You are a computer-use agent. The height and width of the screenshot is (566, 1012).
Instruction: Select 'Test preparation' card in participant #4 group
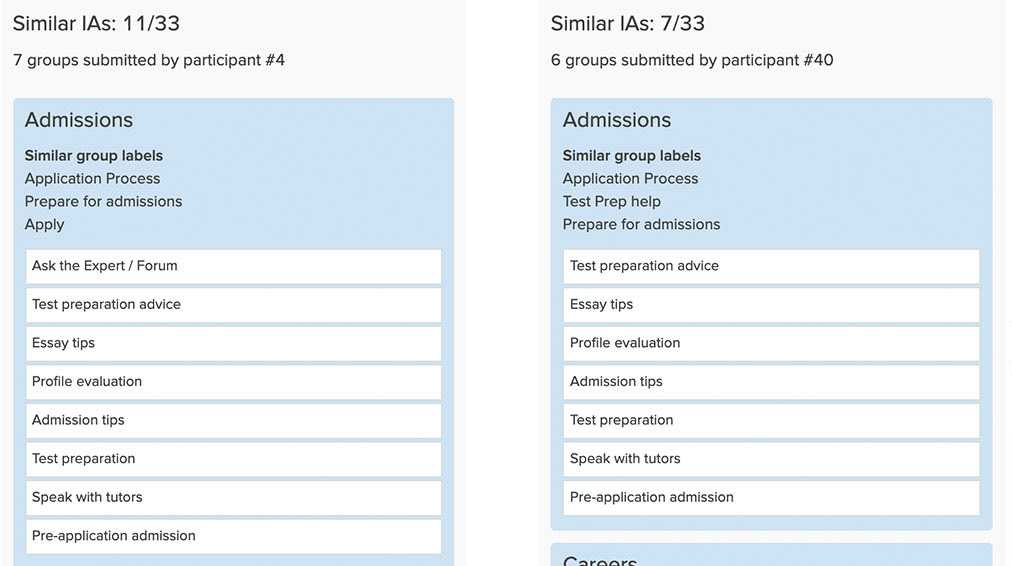coord(234,459)
